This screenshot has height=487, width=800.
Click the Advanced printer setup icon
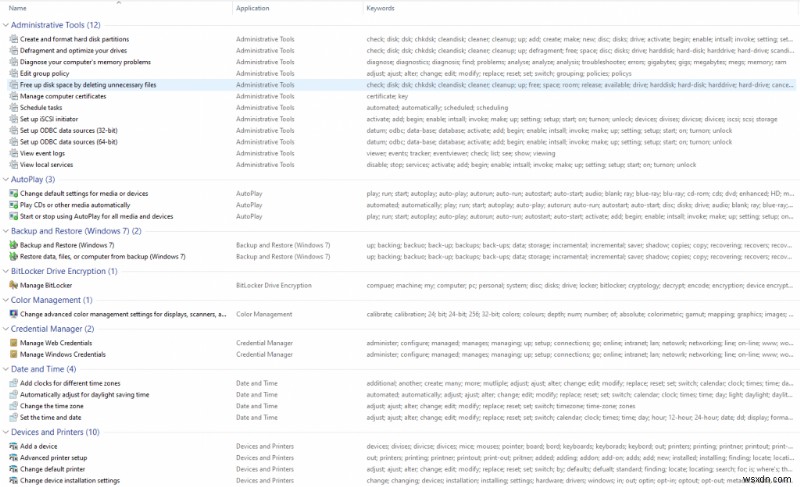14,457
